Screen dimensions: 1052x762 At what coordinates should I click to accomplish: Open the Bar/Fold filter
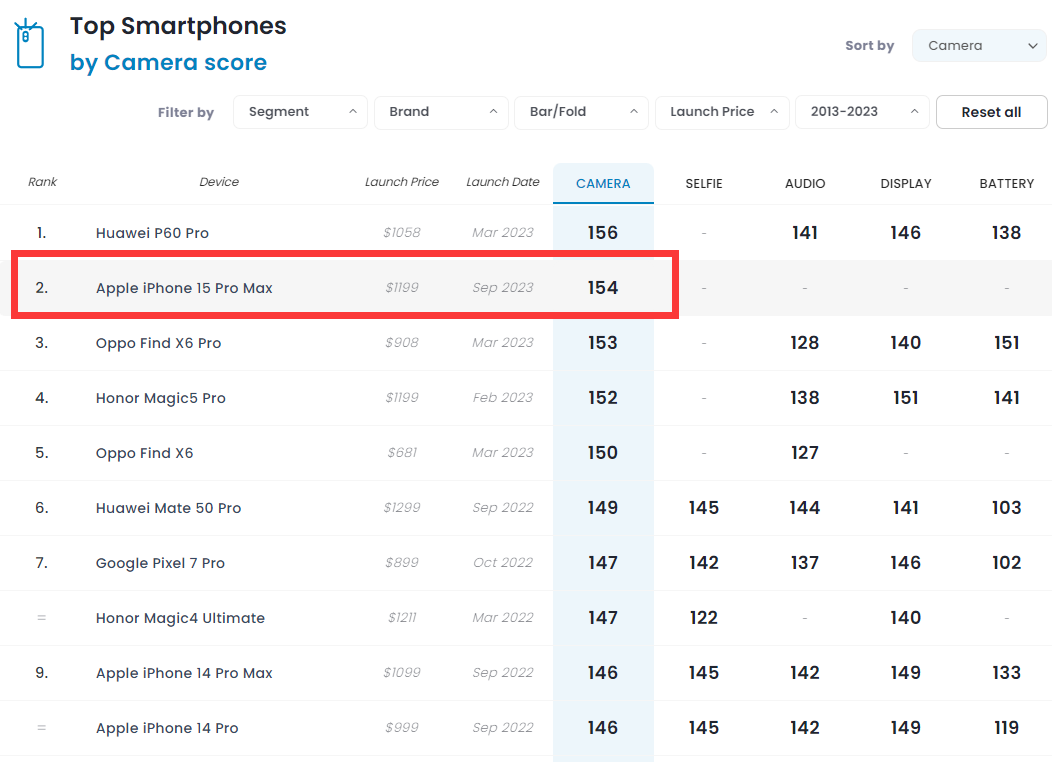(580, 112)
